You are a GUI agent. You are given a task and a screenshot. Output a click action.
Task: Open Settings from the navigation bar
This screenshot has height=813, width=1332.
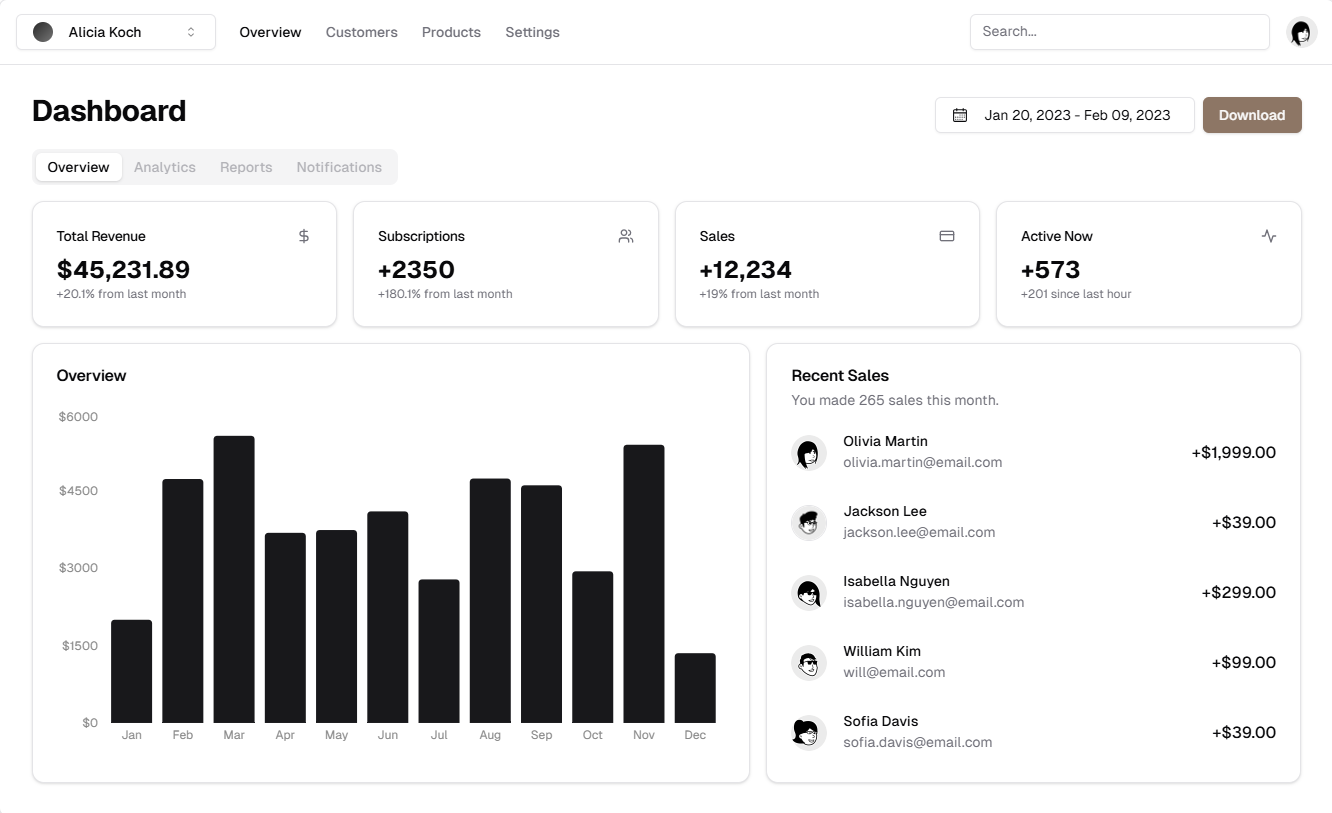[x=532, y=32]
